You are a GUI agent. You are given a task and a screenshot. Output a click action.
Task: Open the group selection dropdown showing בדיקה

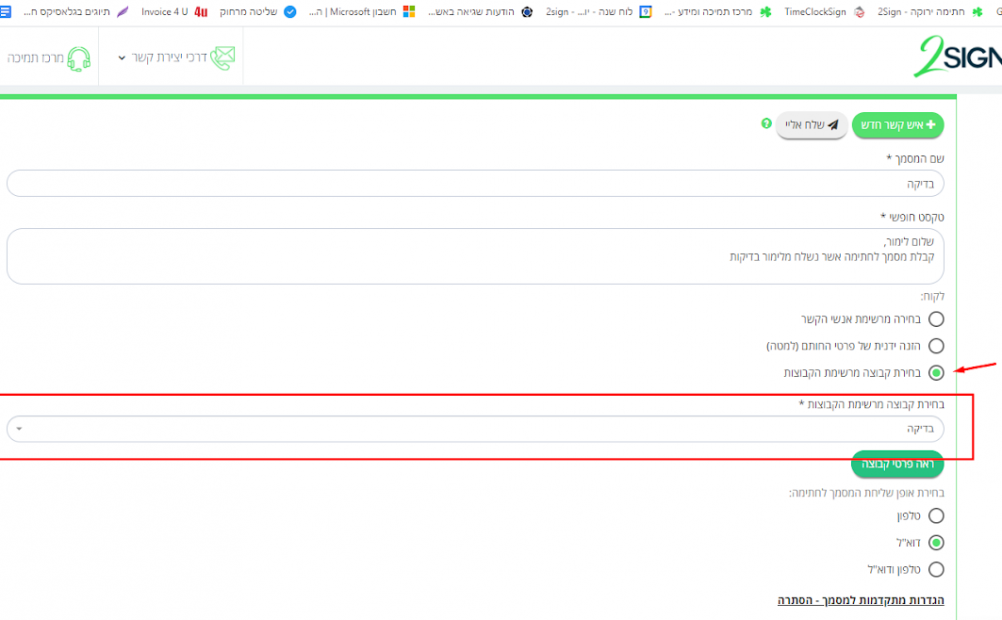click(x=475, y=429)
